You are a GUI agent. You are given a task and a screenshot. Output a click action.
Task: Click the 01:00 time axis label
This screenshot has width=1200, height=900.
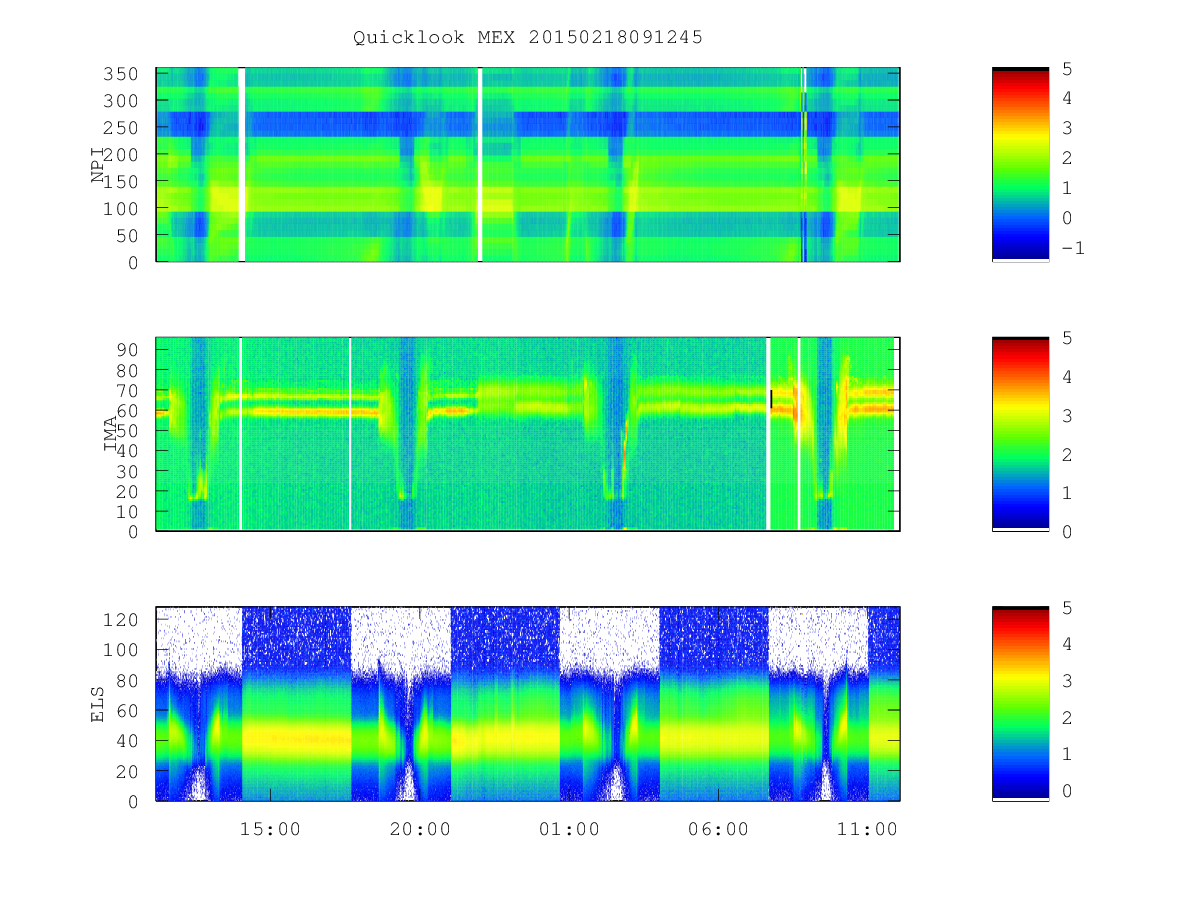(569, 829)
